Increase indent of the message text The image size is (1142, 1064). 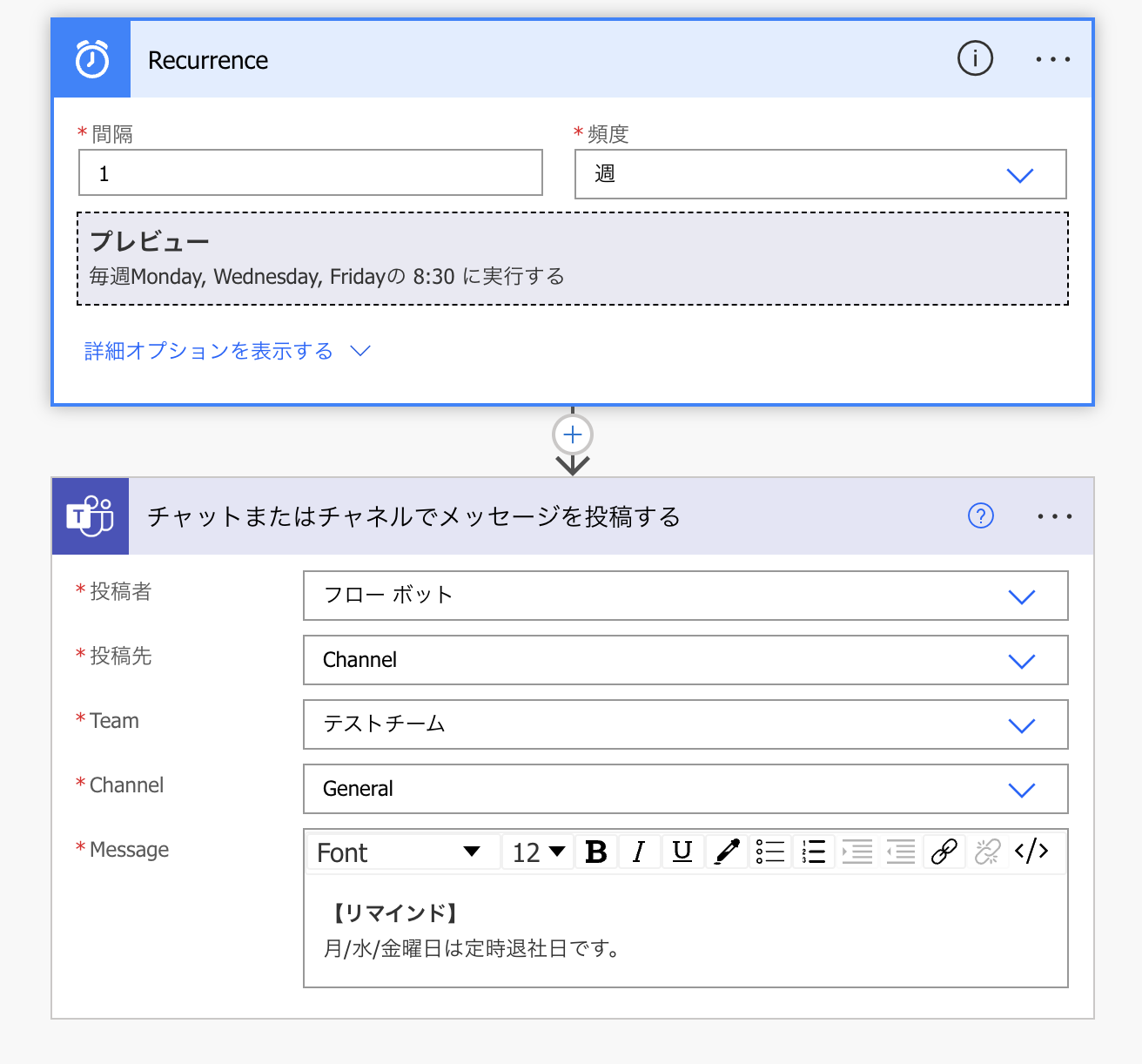(856, 852)
